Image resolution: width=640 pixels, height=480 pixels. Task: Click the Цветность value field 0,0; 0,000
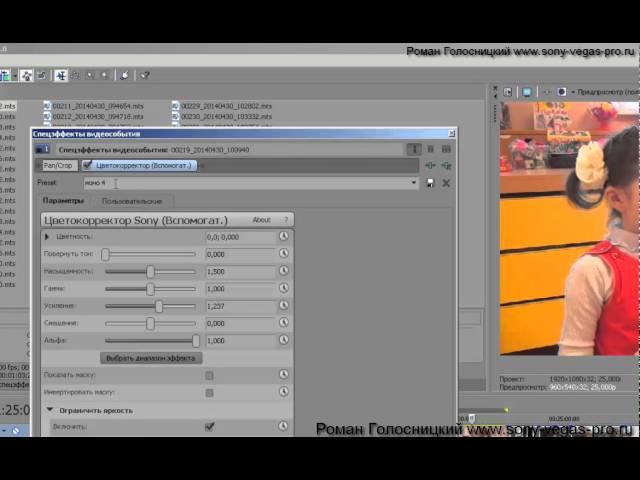pyautogui.click(x=241, y=237)
